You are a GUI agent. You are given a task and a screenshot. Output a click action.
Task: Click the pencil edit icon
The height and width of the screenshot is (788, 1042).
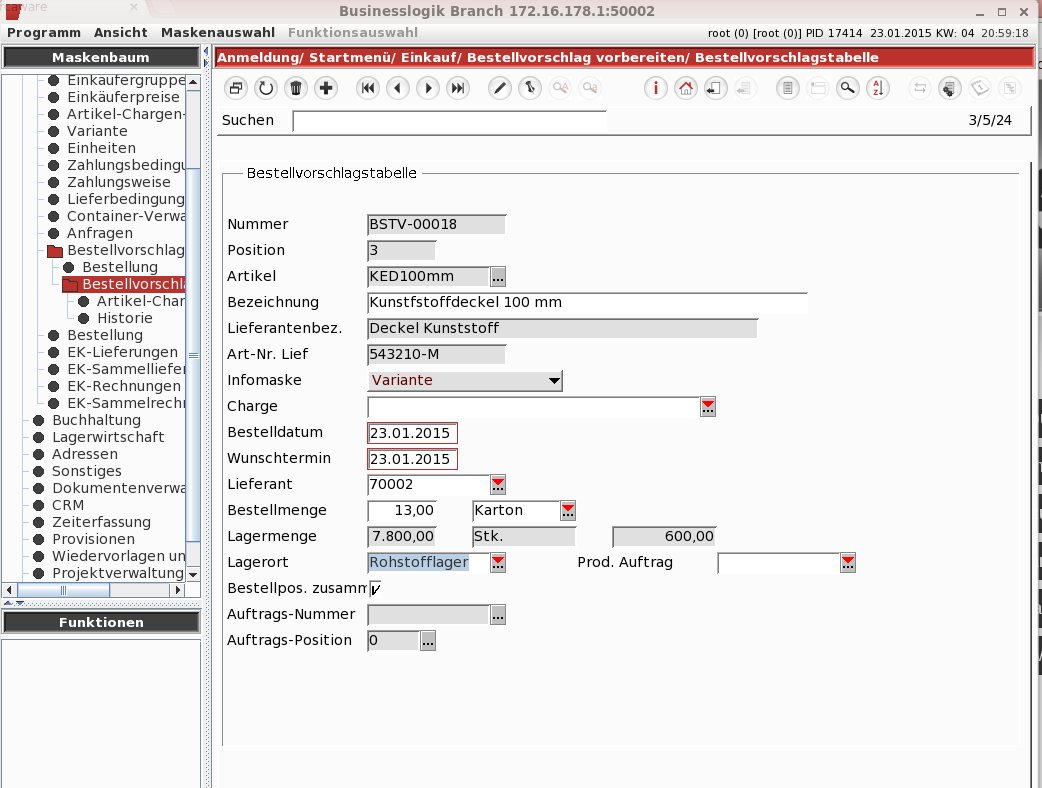[x=499, y=88]
